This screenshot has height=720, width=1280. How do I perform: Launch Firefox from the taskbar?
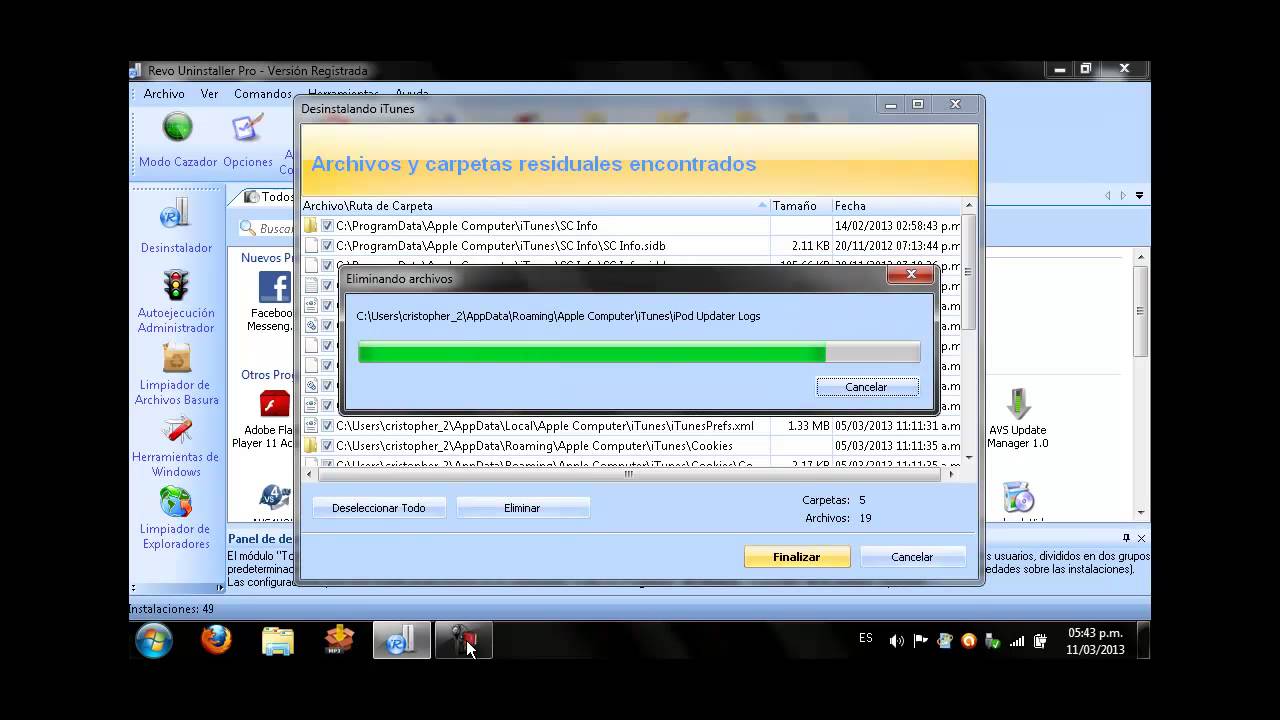[x=216, y=640]
